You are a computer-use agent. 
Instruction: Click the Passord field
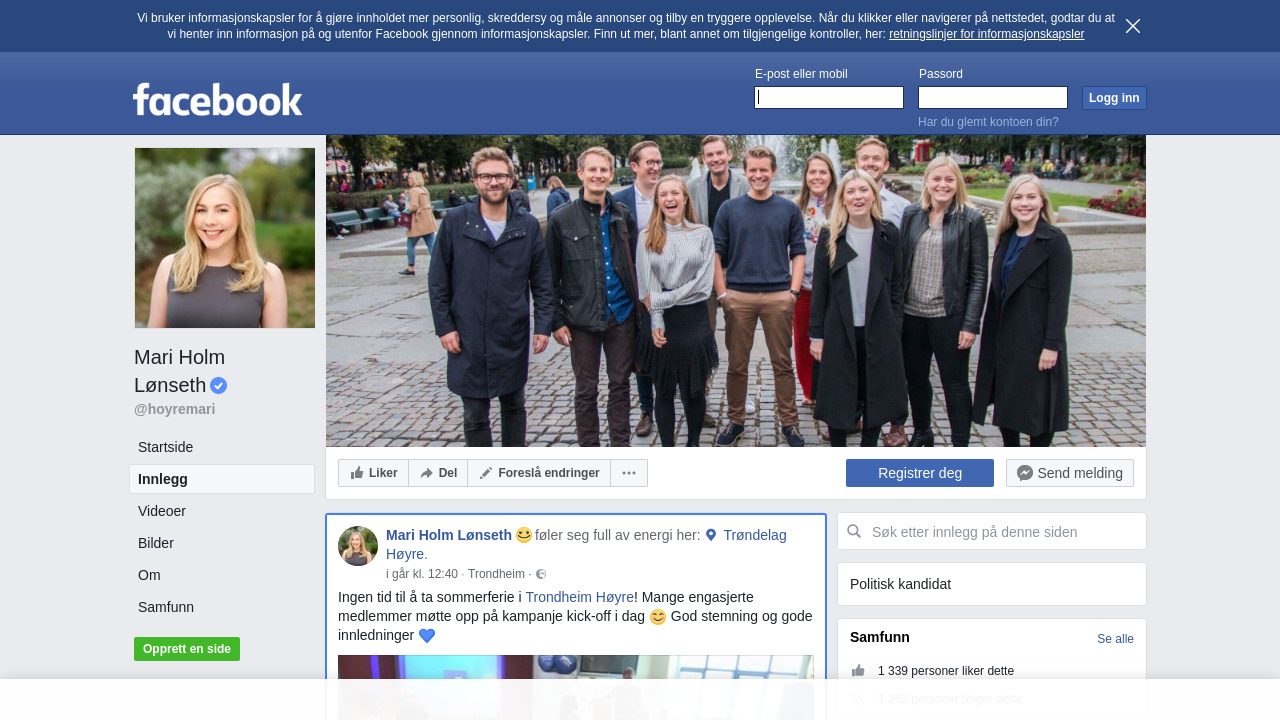pyautogui.click(x=993, y=97)
